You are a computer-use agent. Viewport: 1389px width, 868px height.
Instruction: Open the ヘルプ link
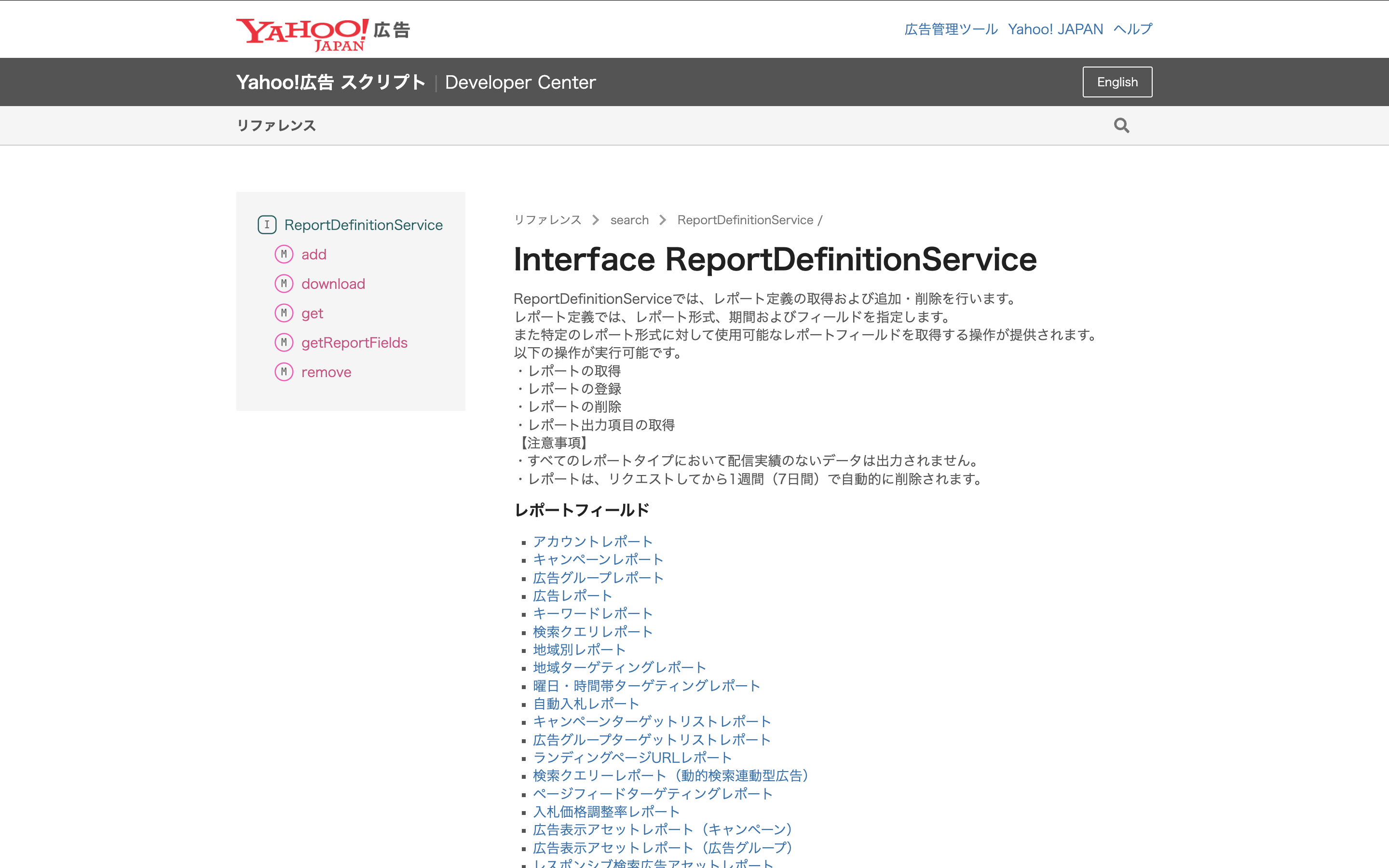point(1132,29)
